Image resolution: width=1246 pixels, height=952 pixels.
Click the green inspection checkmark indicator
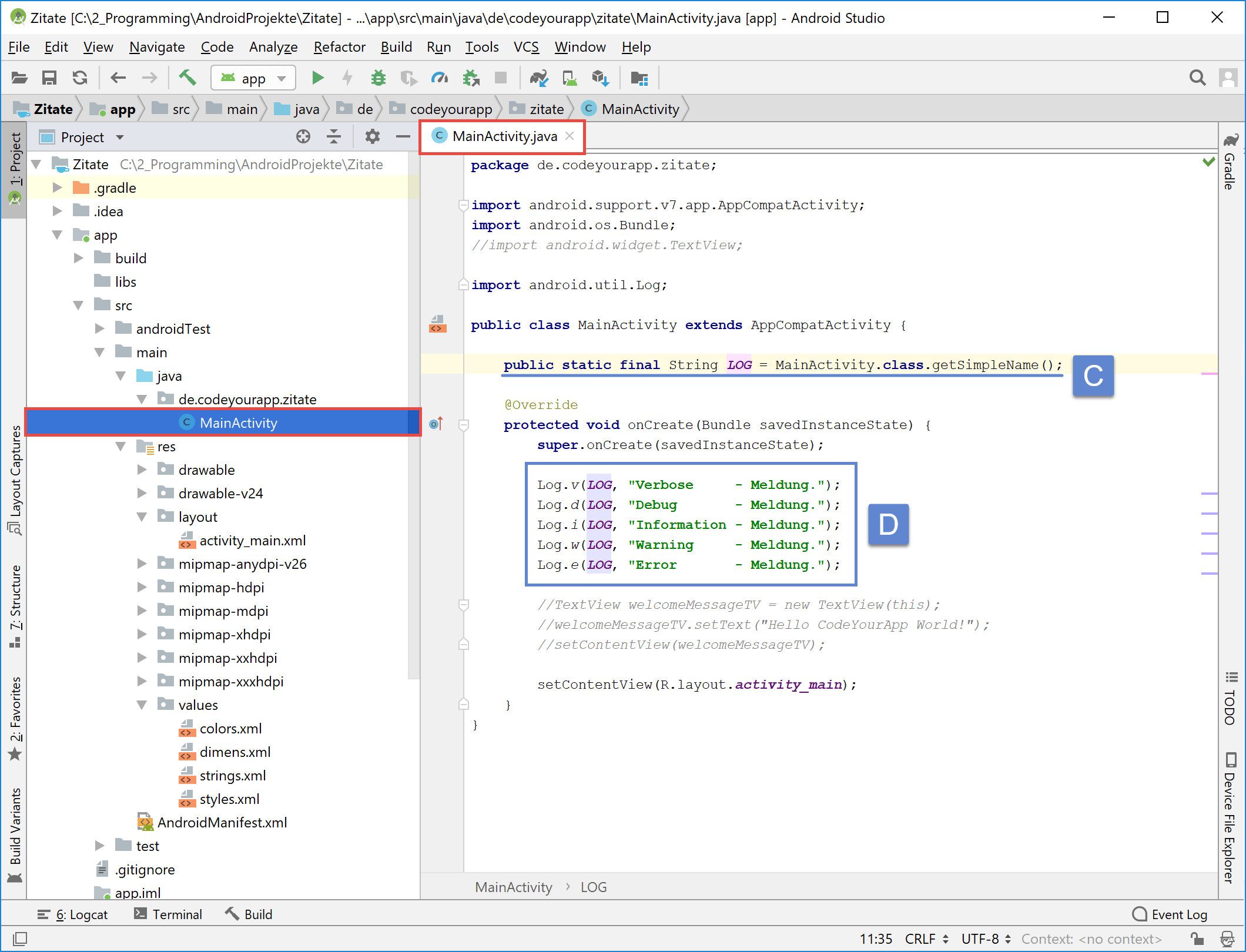(x=1208, y=162)
